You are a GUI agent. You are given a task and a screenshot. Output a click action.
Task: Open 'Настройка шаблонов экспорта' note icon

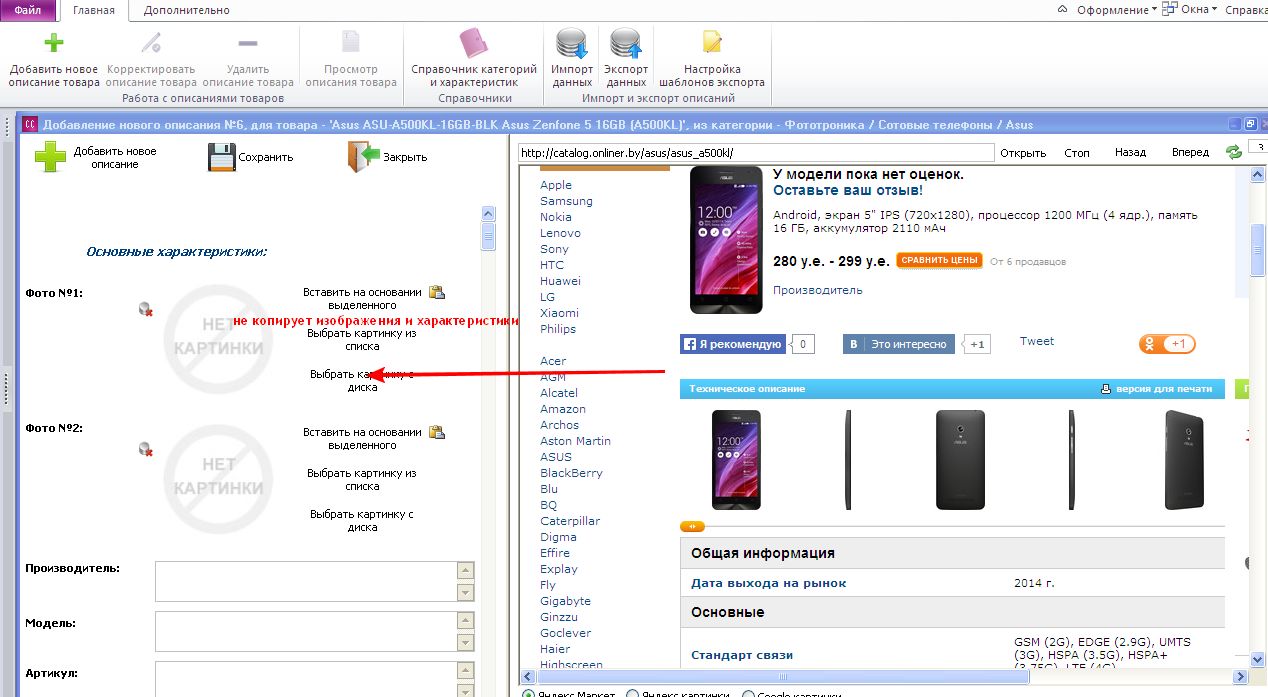[712, 42]
